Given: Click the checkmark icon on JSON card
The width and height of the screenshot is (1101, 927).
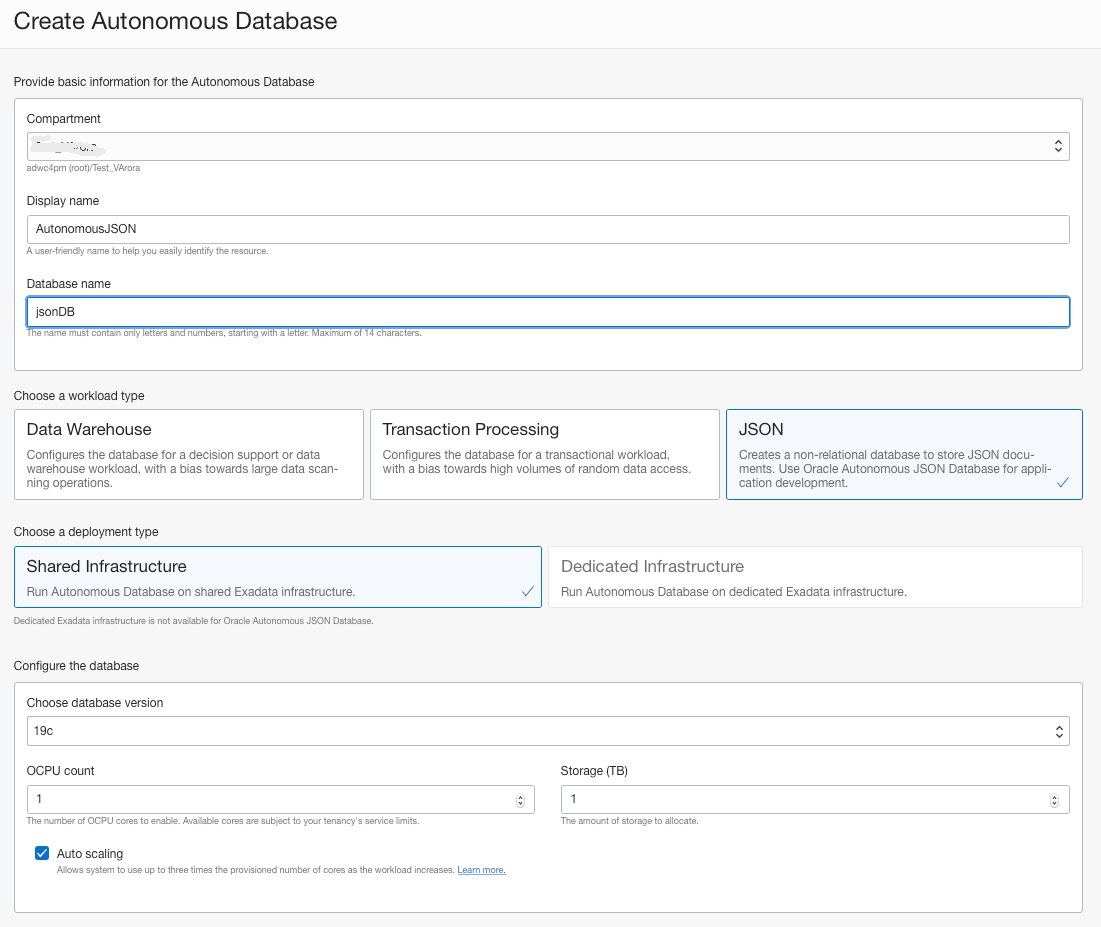Looking at the screenshot, I should [1063, 481].
